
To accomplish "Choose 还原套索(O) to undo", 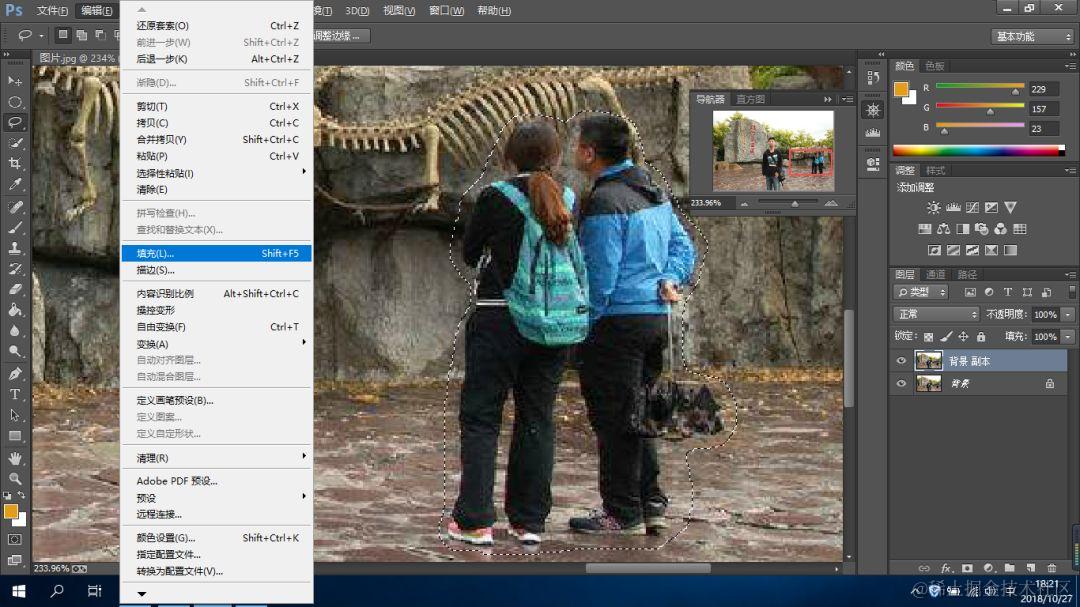I will (216, 25).
